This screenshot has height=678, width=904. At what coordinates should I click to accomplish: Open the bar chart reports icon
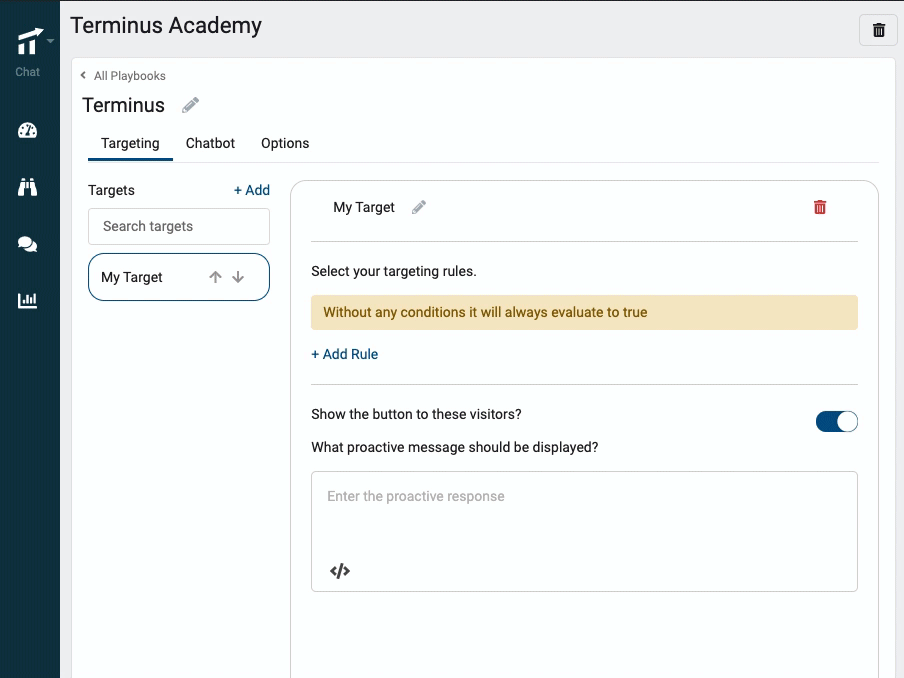[x=27, y=300]
